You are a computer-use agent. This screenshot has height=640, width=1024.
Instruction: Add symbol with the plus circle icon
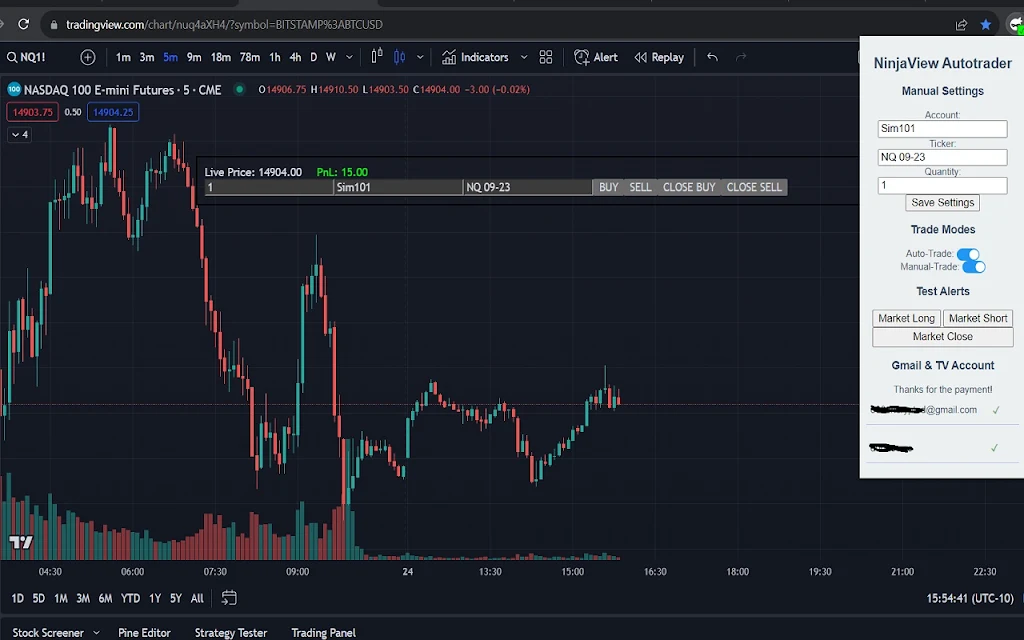(x=88, y=57)
